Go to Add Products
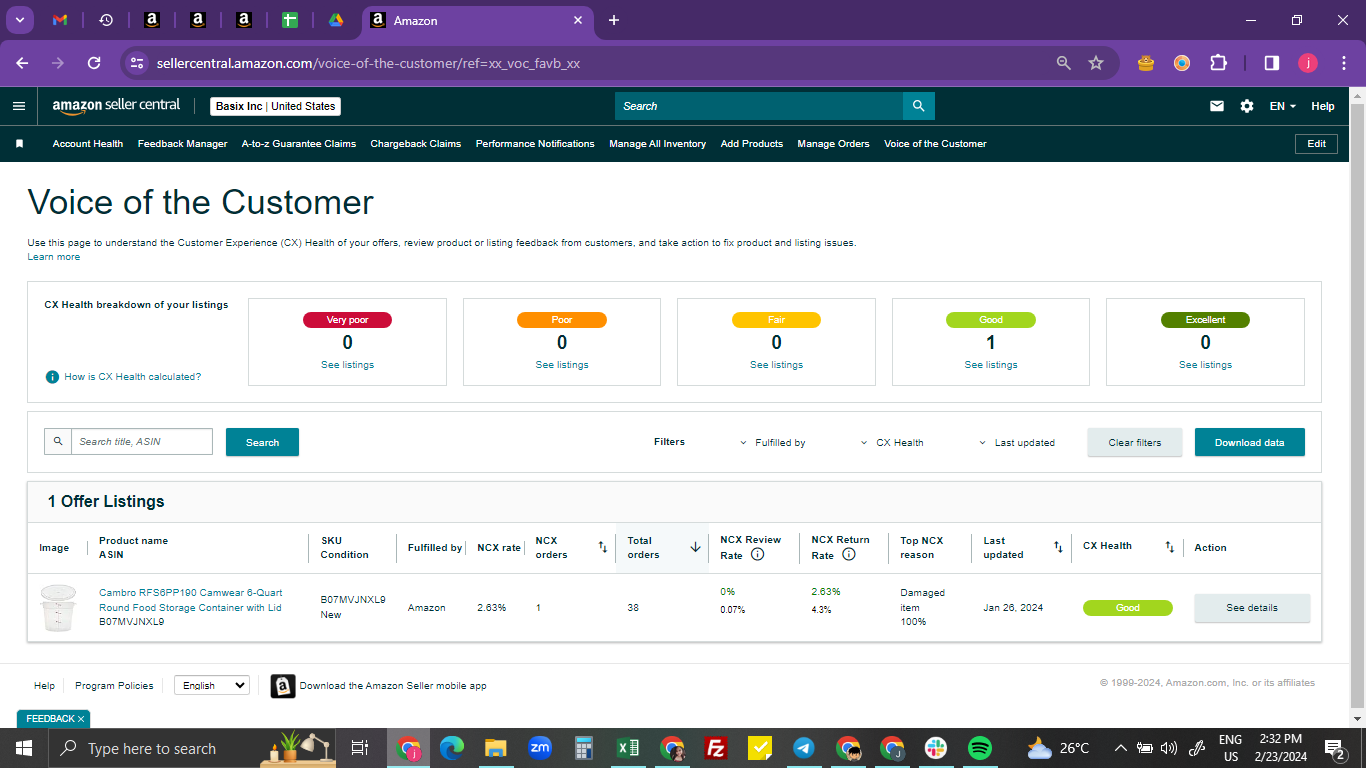1366x768 pixels. 752,144
